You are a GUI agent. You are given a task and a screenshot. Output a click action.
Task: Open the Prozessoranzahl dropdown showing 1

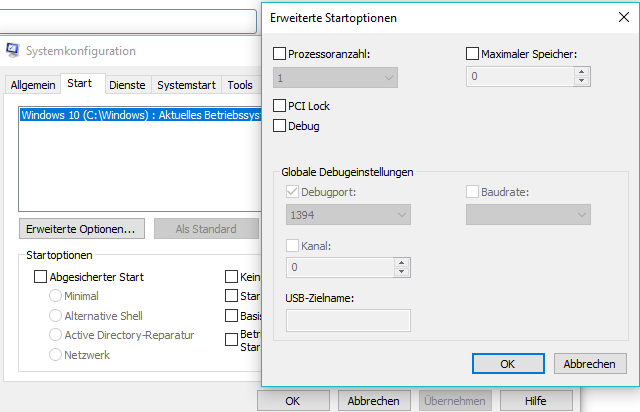[x=335, y=78]
